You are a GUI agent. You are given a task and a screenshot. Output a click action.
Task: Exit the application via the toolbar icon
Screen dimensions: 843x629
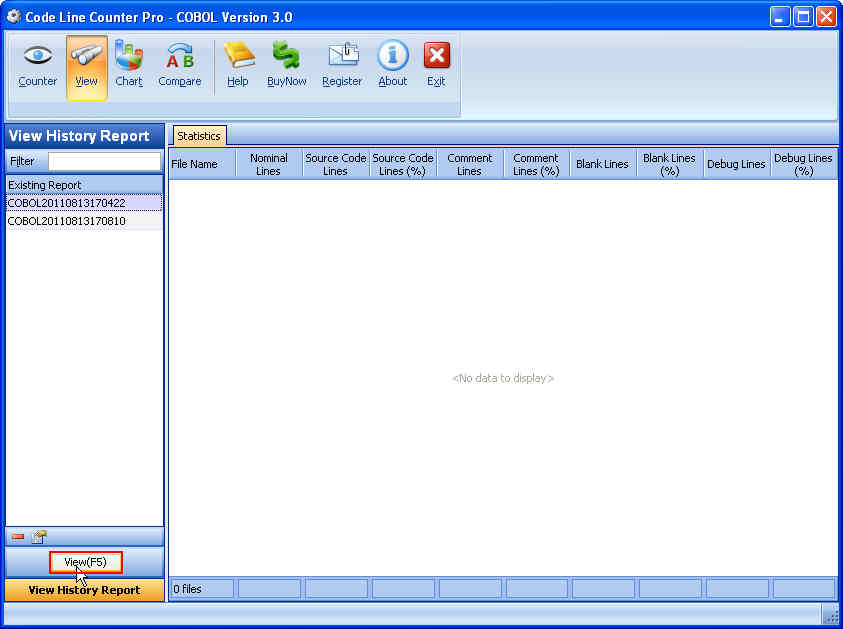[x=435, y=65]
